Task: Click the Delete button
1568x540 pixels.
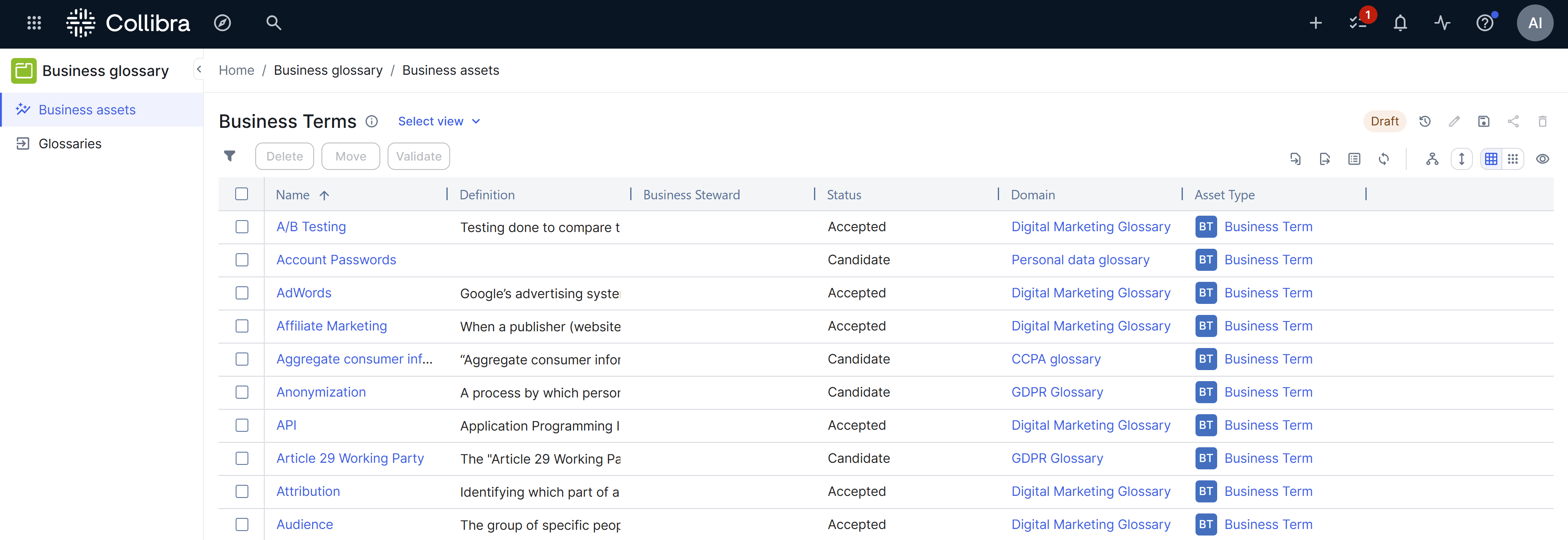Action: coord(284,156)
